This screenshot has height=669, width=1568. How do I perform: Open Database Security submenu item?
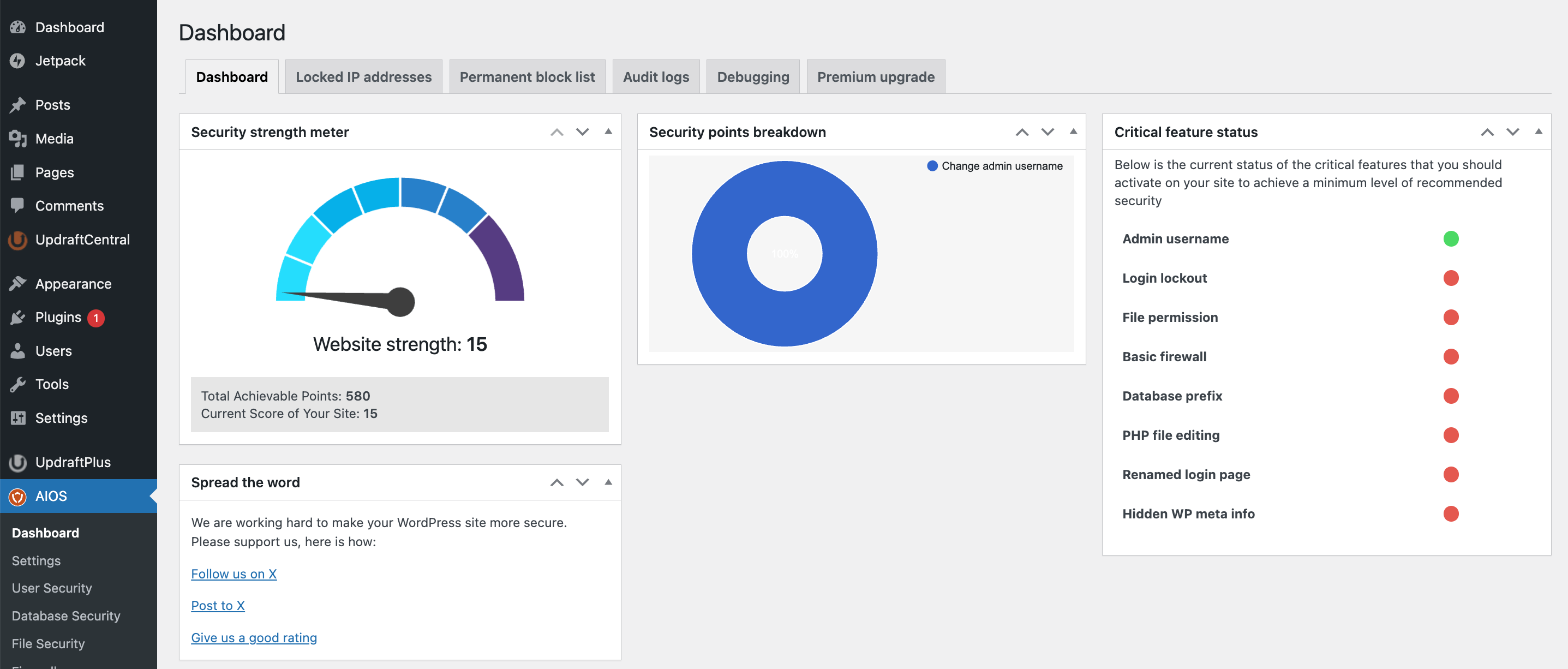(x=65, y=616)
